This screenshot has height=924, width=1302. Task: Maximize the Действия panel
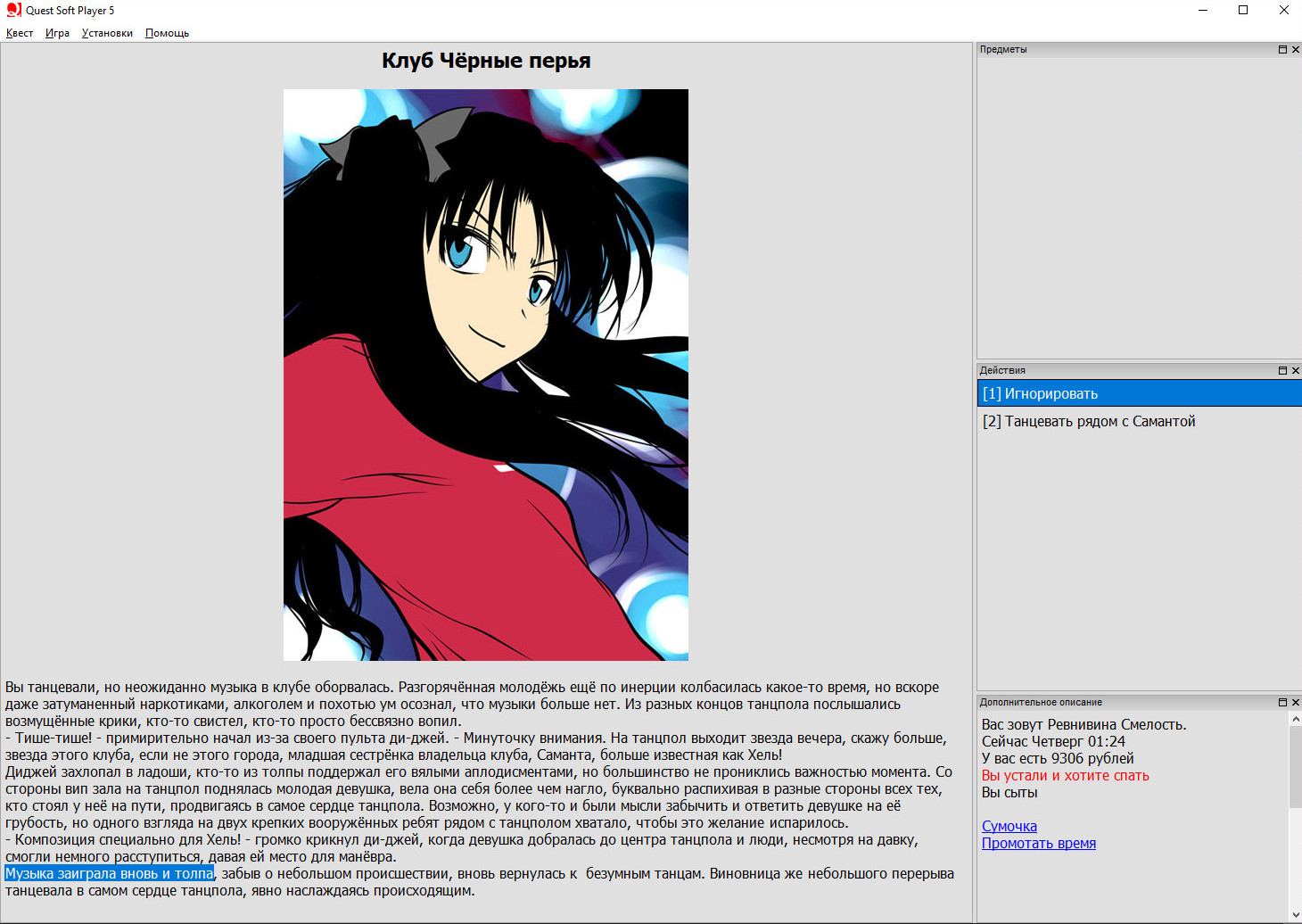(1282, 370)
